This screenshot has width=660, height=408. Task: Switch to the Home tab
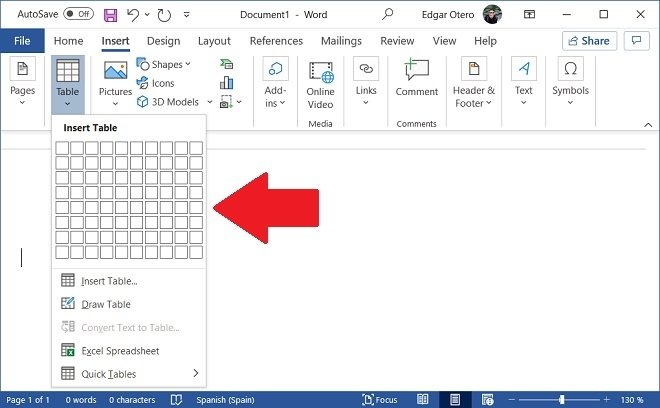tap(68, 41)
